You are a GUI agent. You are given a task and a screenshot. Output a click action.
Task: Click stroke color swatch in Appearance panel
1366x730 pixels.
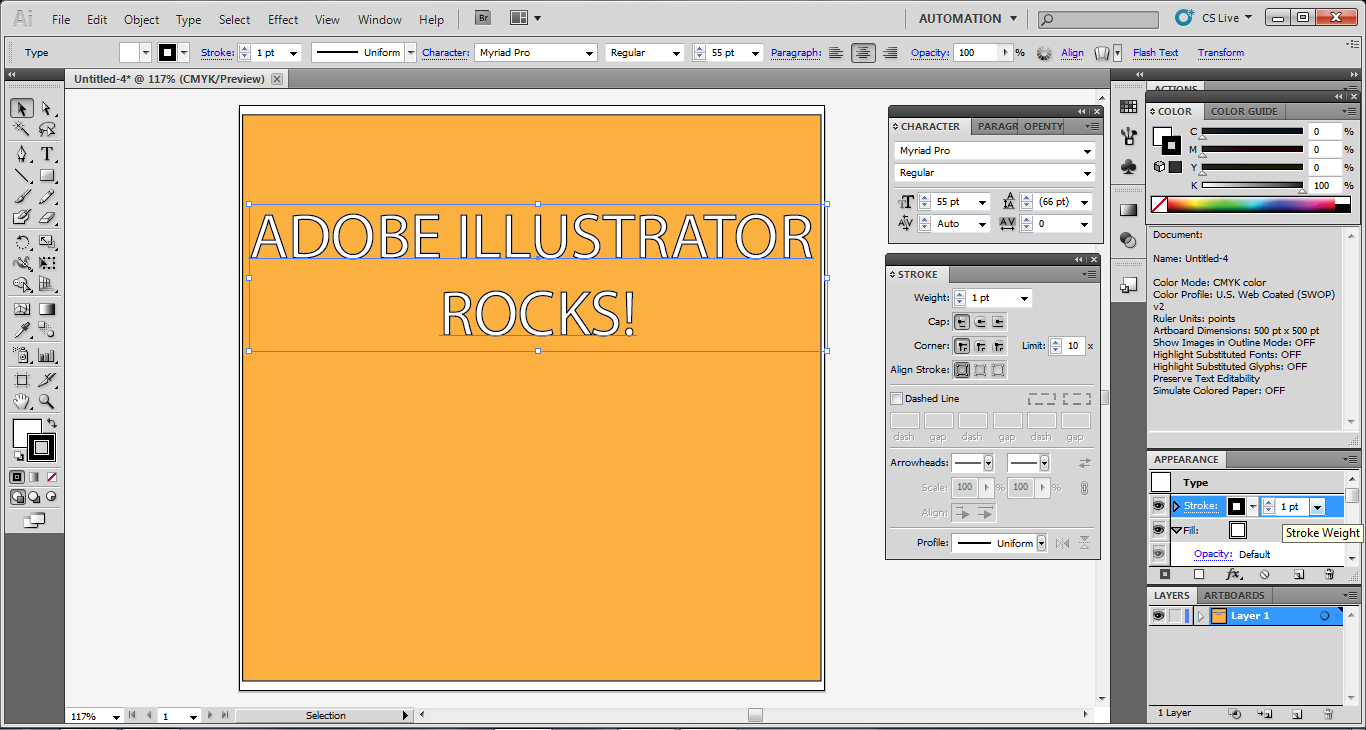(1237, 506)
